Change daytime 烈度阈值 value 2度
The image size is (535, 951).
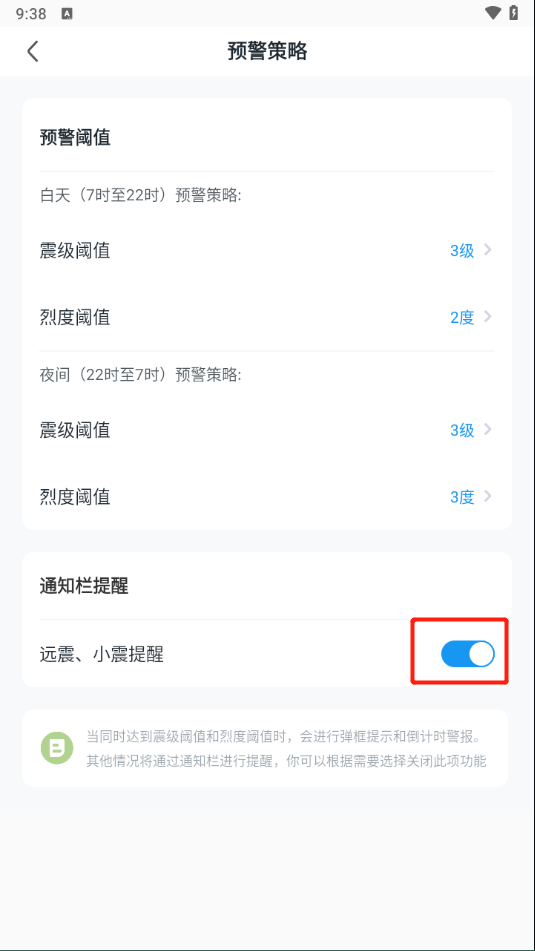pos(462,317)
